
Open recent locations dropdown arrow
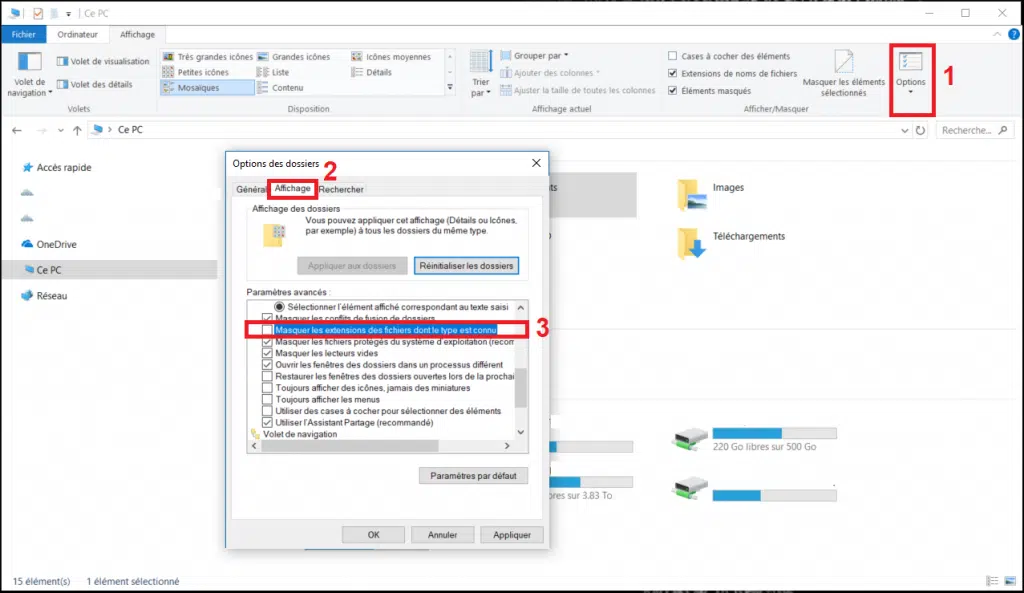[60, 131]
